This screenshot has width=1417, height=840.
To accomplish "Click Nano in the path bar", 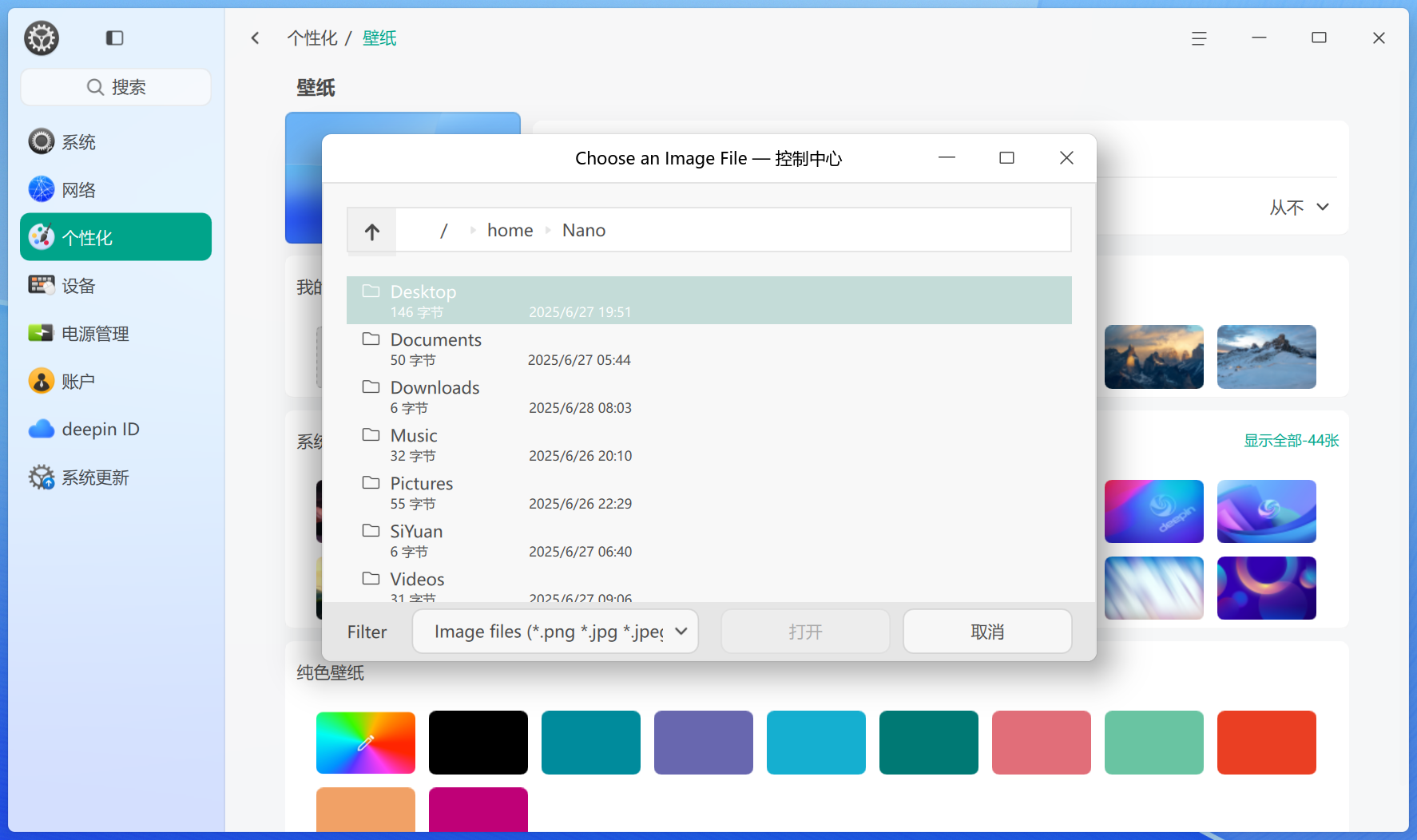I will coord(584,231).
